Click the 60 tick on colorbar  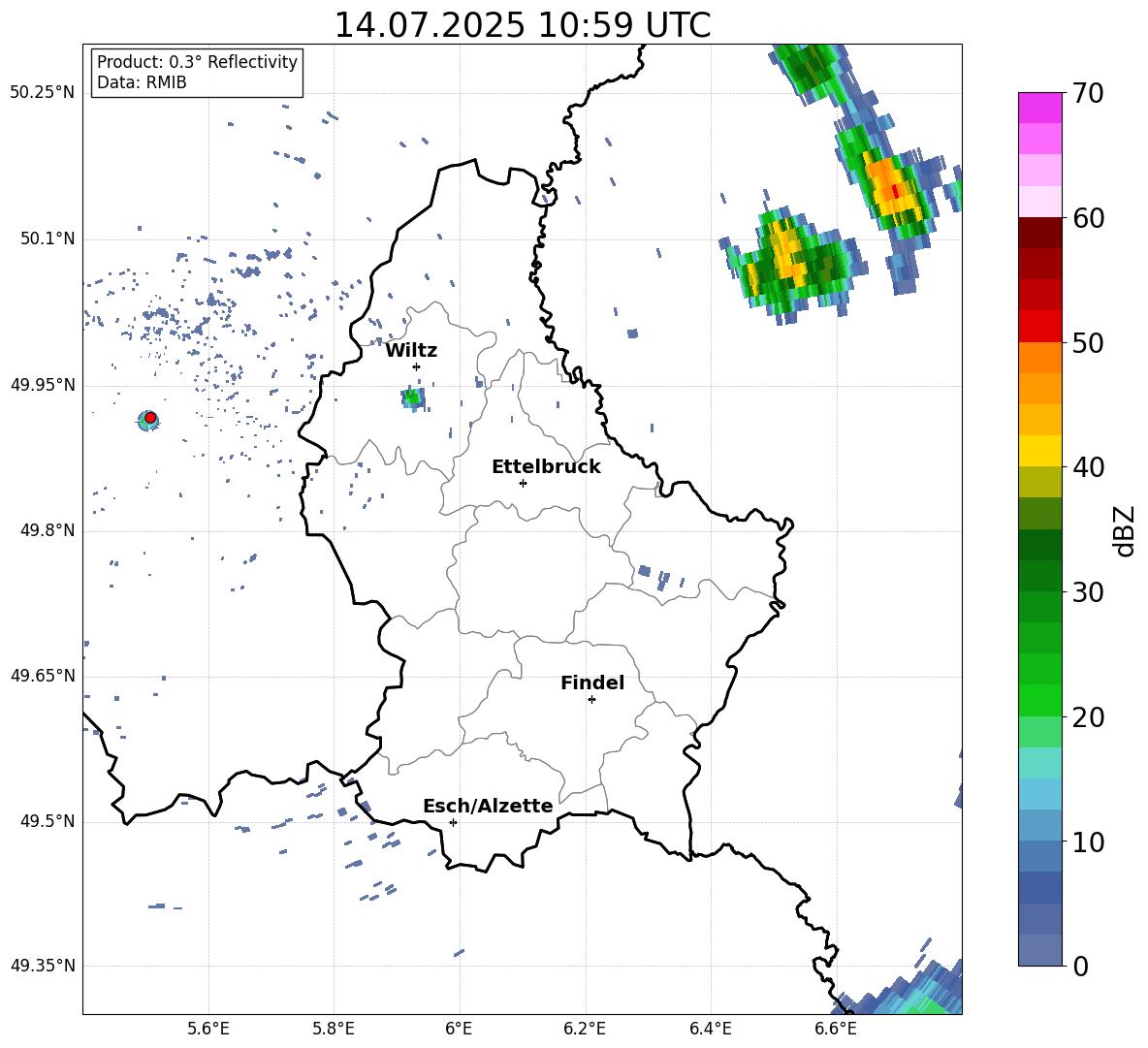pos(1088,218)
